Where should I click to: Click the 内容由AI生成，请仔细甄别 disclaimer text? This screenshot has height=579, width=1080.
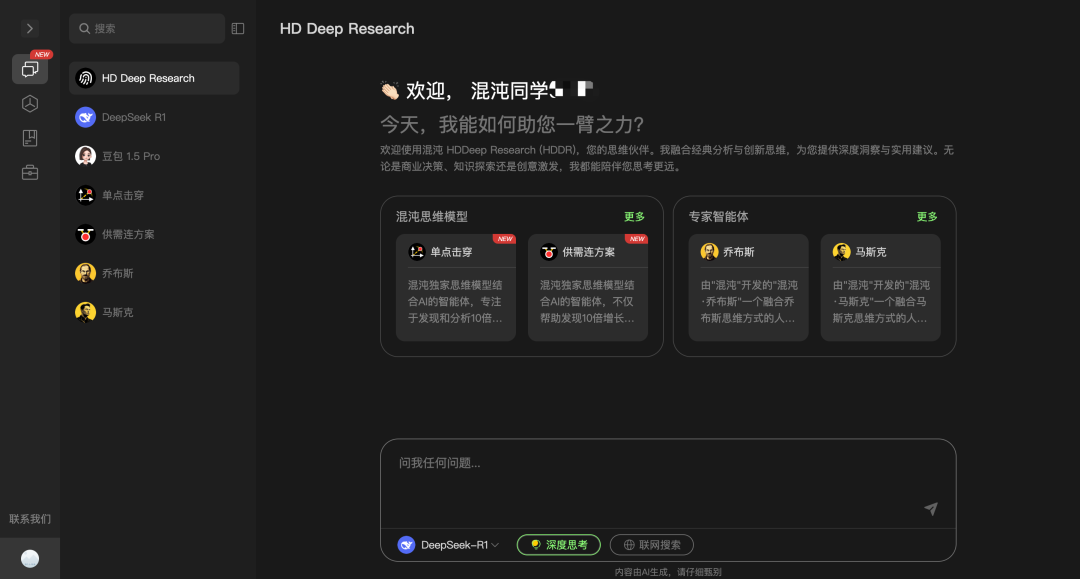point(668,572)
